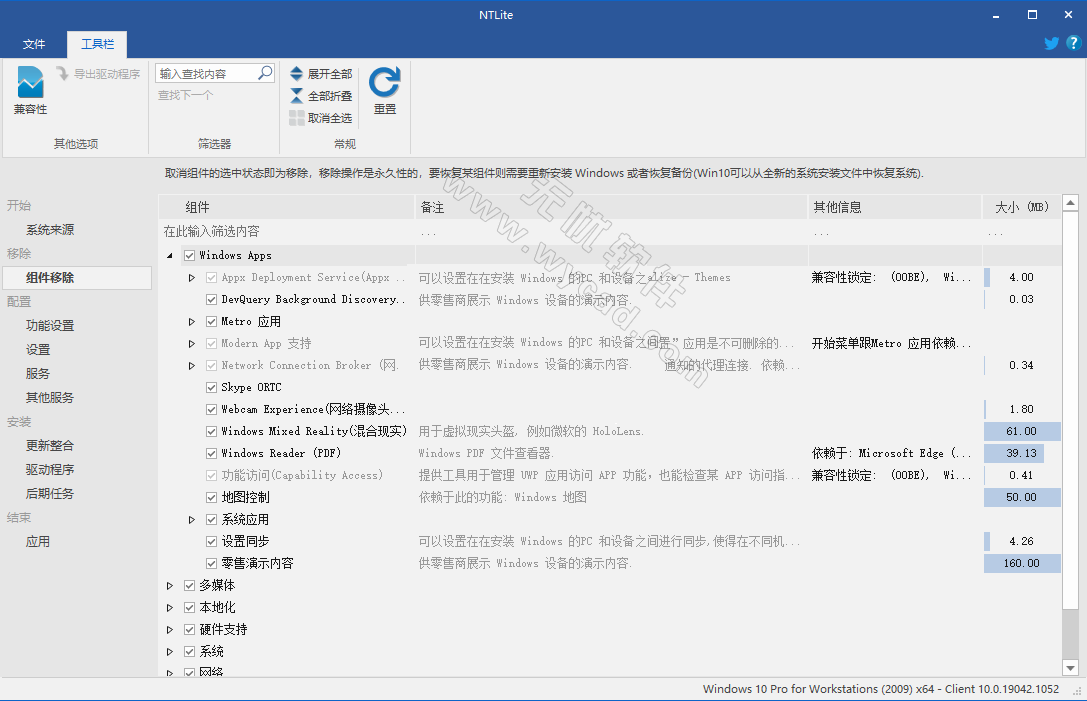Open the Twitter bird icon
This screenshot has height=701, width=1087.
pos(1051,43)
